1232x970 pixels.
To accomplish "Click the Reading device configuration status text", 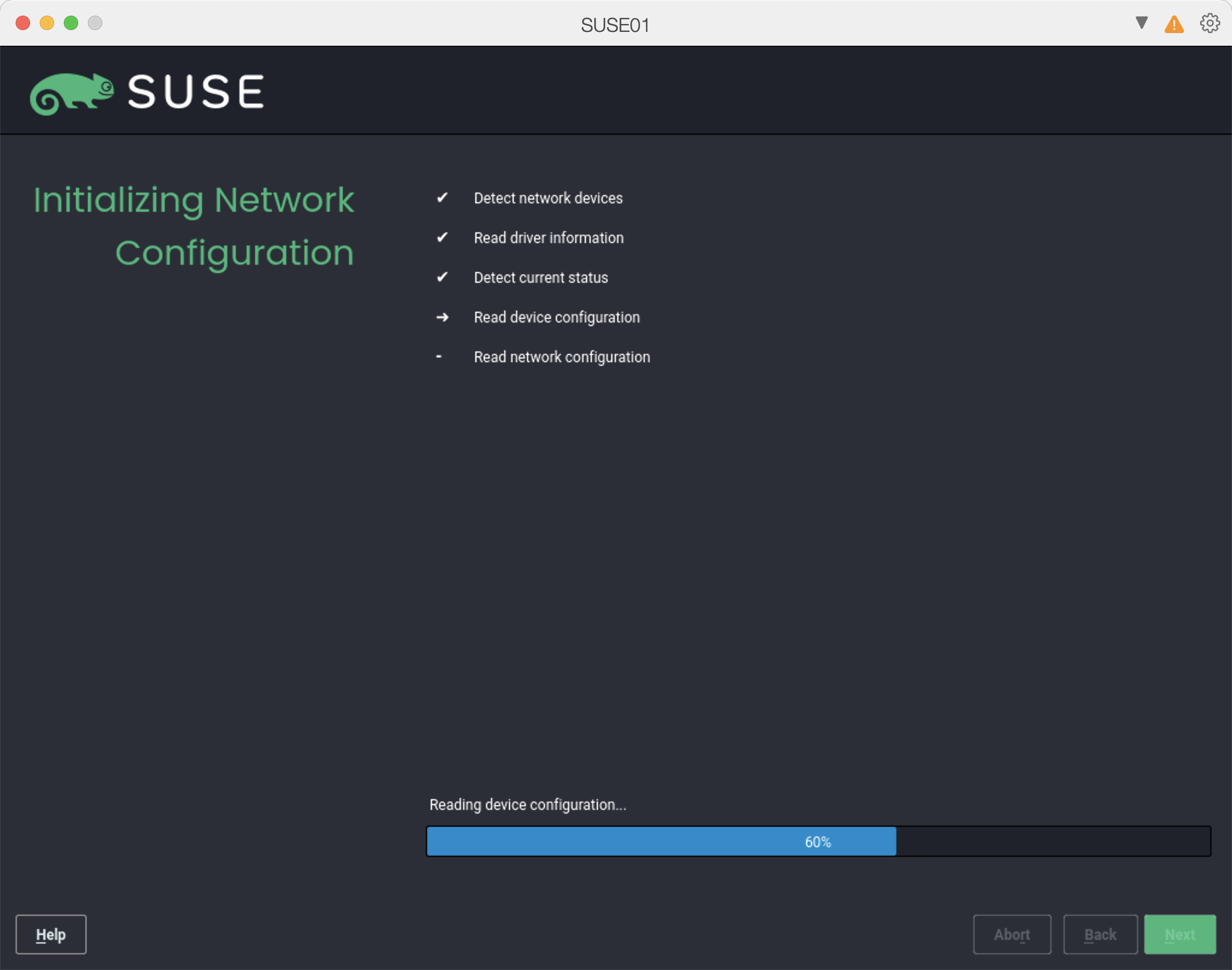I will (x=528, y=805).
